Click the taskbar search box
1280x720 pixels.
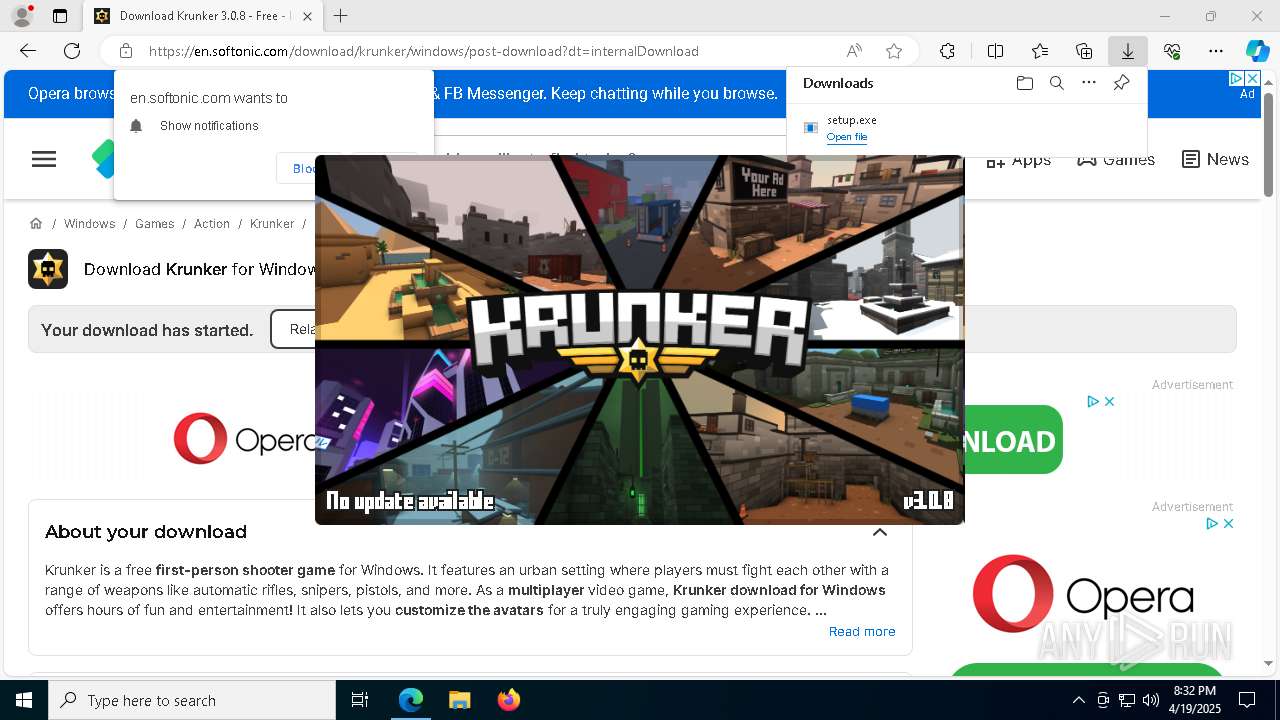point(192,700)
